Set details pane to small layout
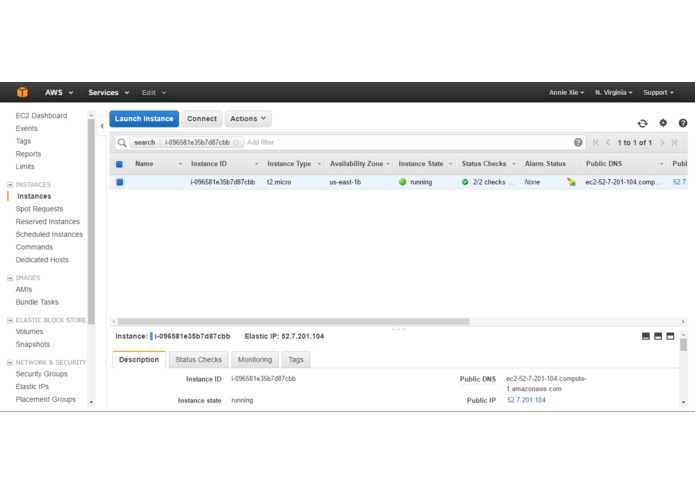The width and height of the screenshot is (695, 494). [x=646, y=336]
